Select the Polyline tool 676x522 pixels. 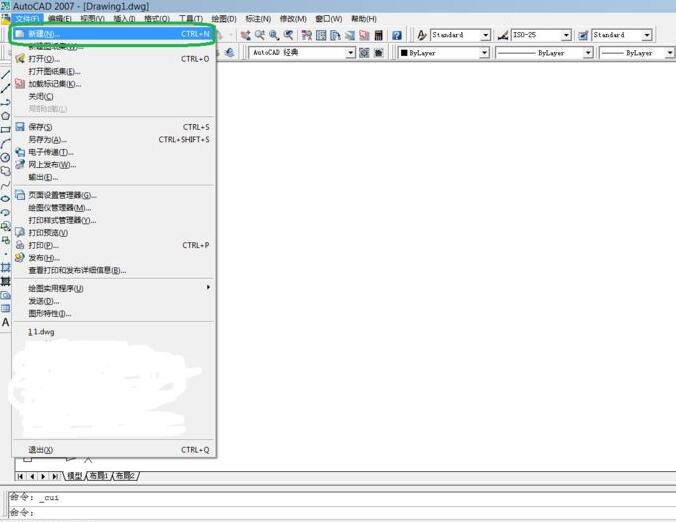point(5,103)
